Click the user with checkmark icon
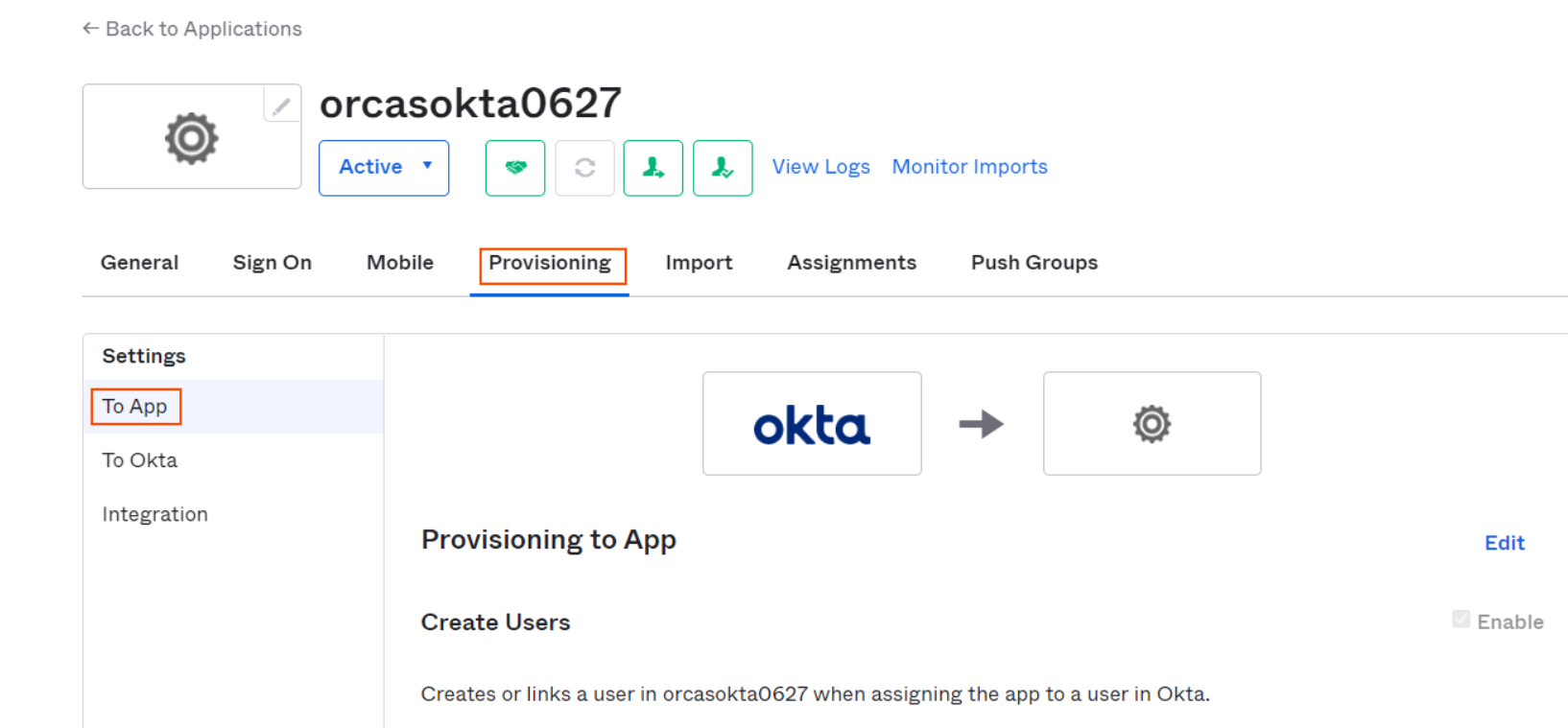 (x=723, y=168)
